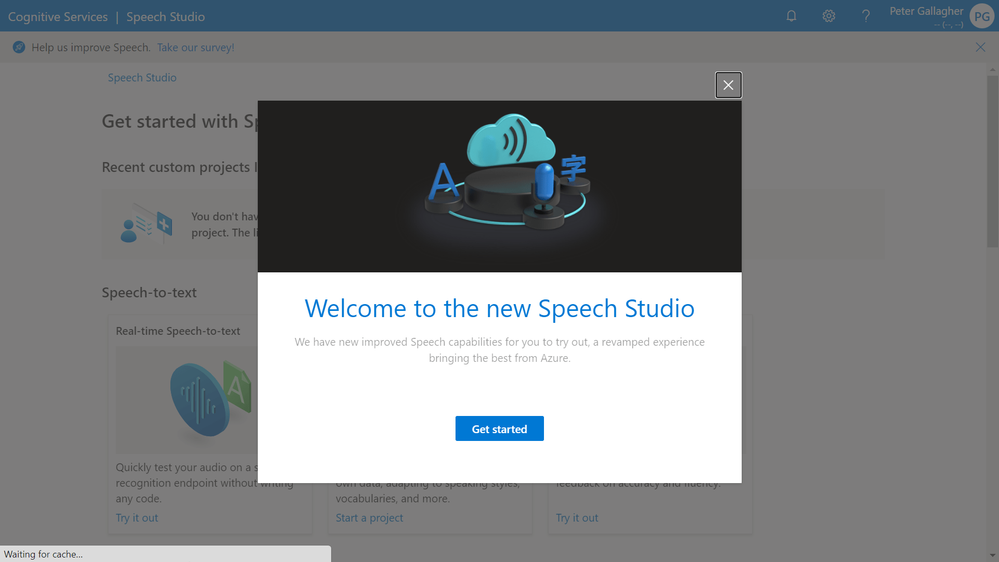Click the Speech Studio header title
The height and width of the screenshot is (562, 999).
(x=165, y=16)
